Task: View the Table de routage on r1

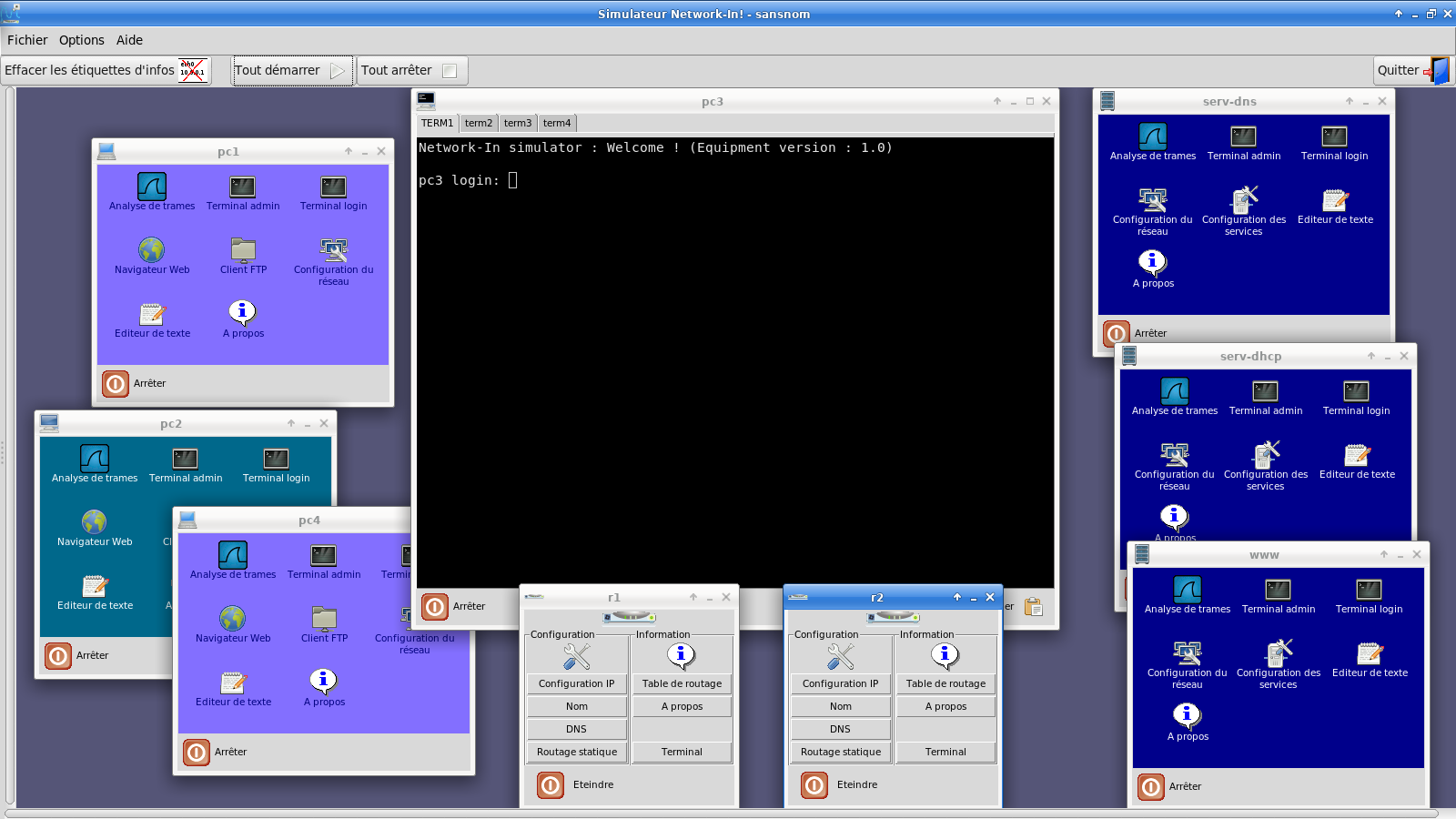Action: (x=682, y=683)
